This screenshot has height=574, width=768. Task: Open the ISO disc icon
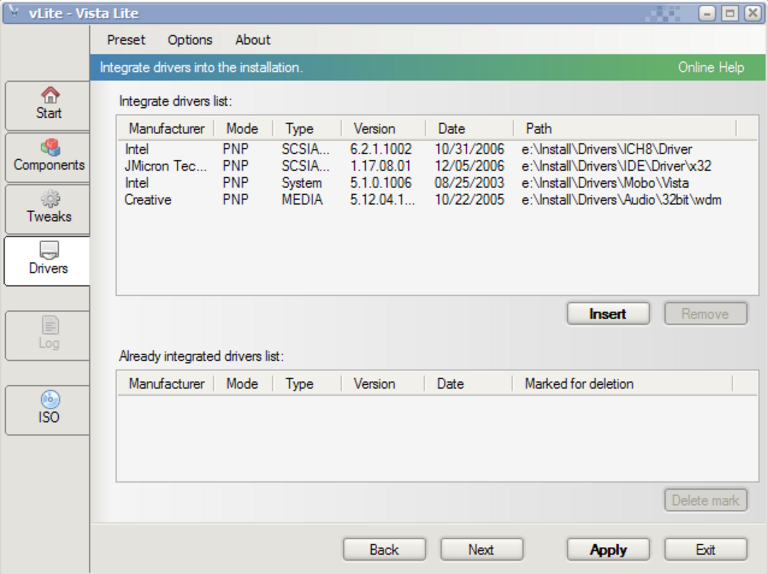(50, 399)
